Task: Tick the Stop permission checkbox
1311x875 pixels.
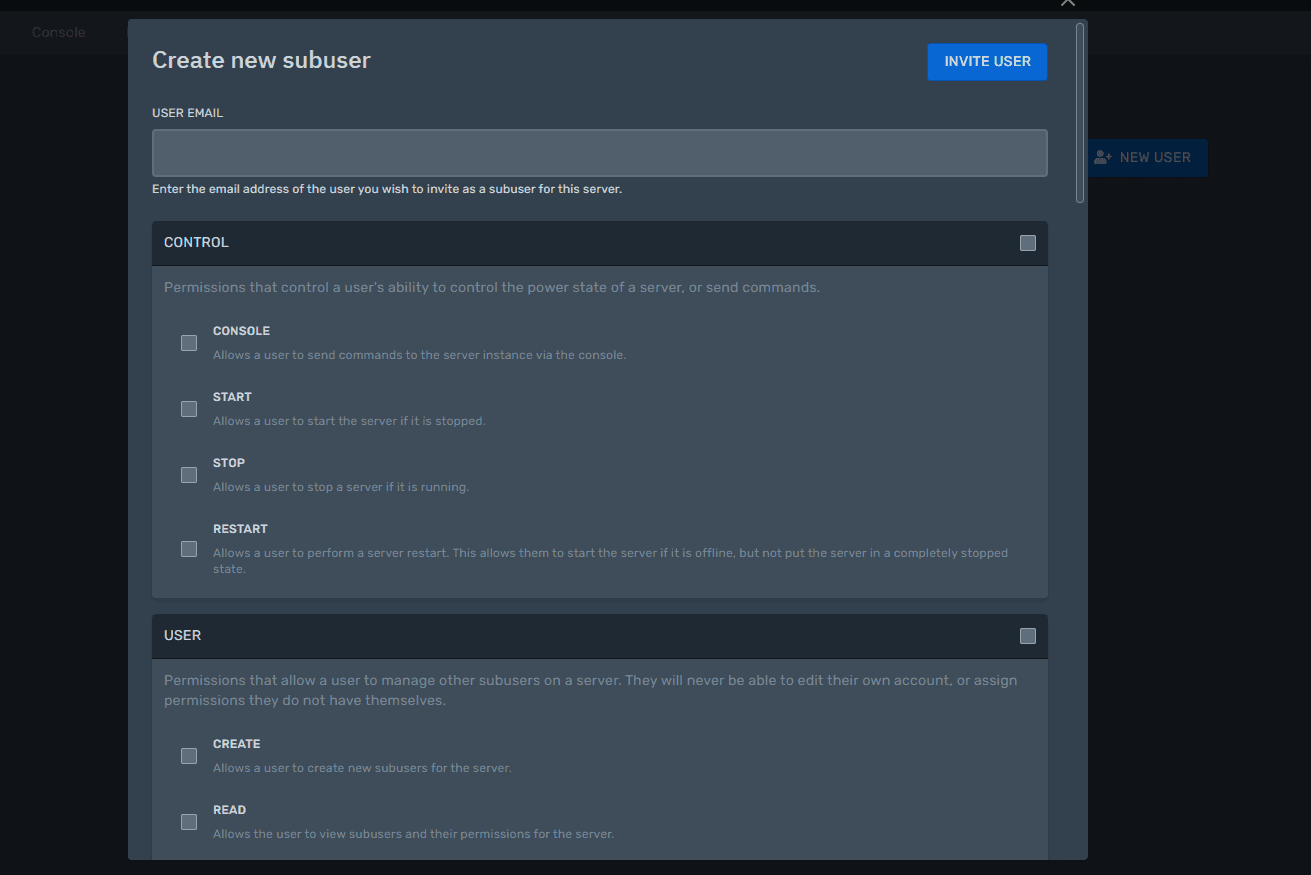Action: coord(189,475)
